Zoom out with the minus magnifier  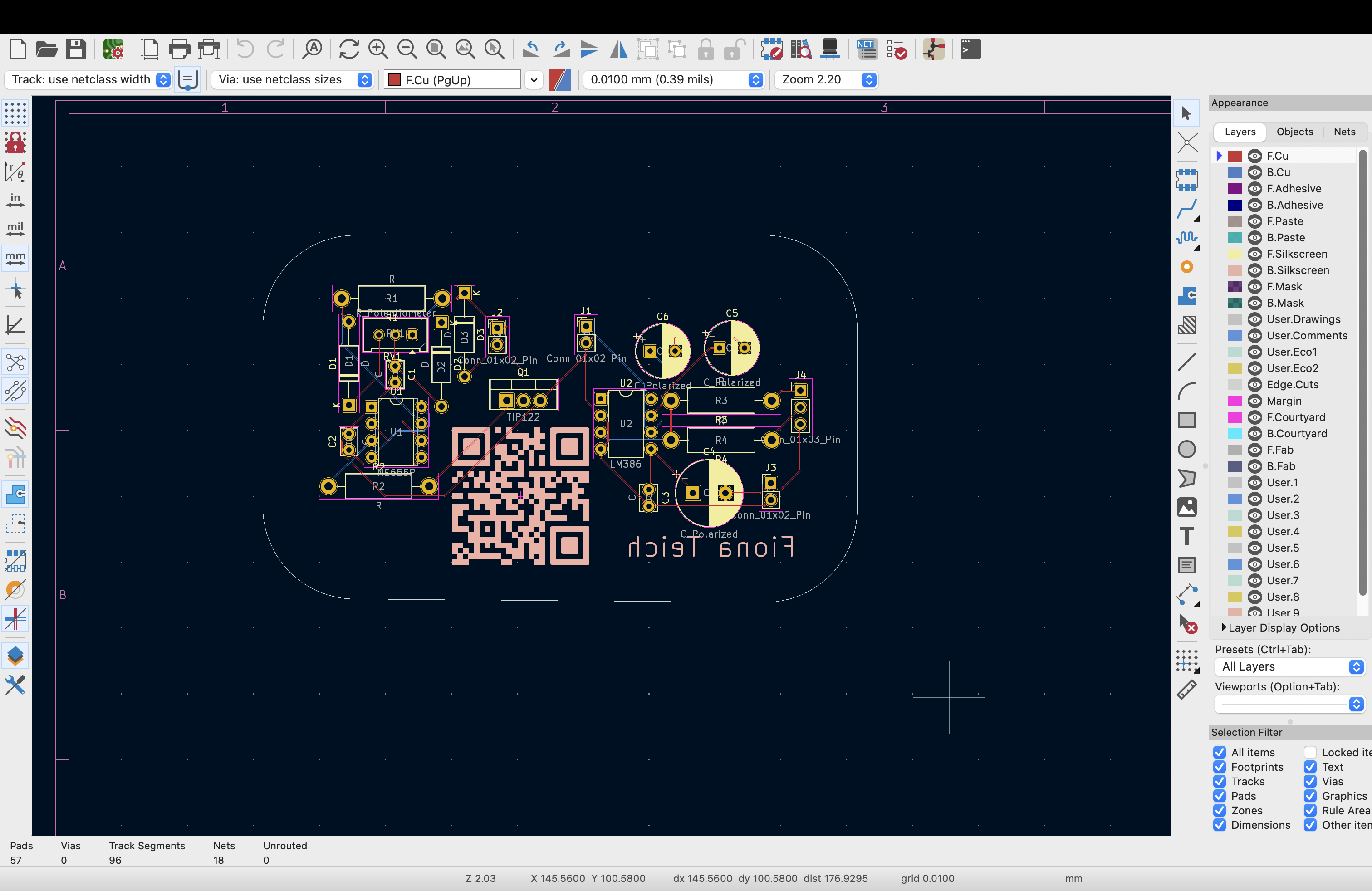(x=407, y=49)
